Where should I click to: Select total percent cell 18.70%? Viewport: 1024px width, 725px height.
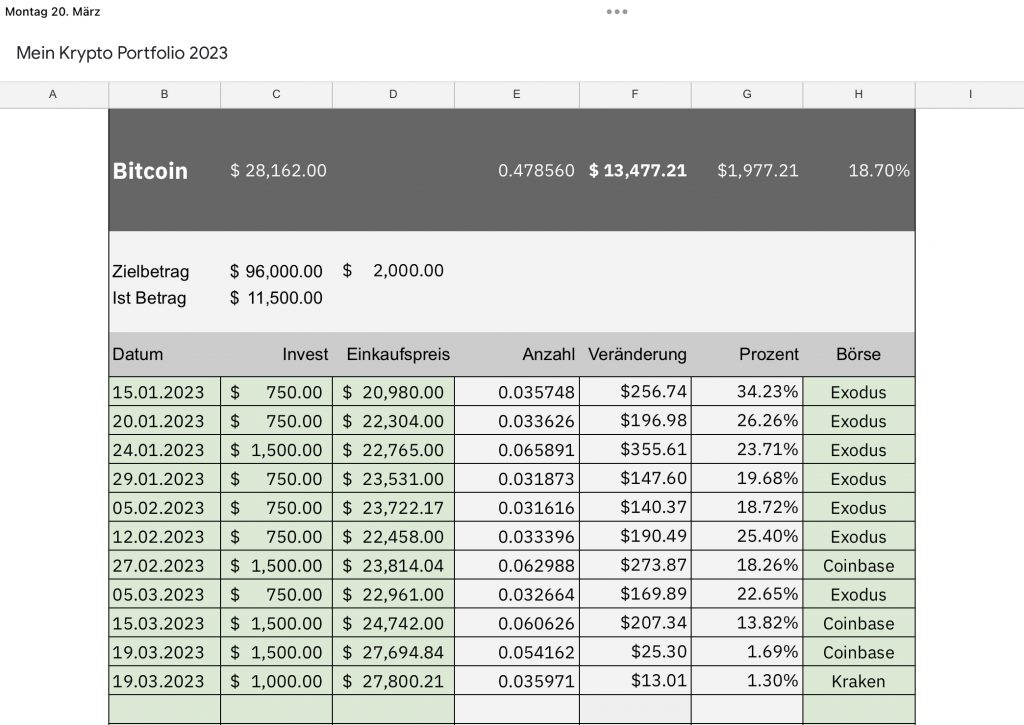click(x=859, y=170)
